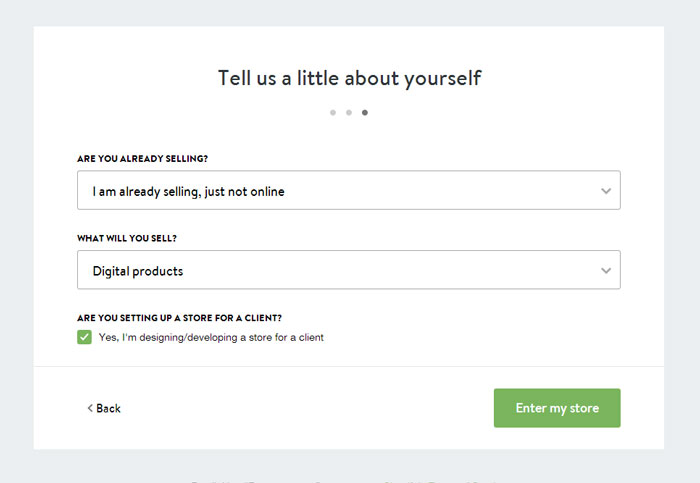
Task: Click the 'WHAT WILL YOU SELL?' field label
Action: [127, 238]
